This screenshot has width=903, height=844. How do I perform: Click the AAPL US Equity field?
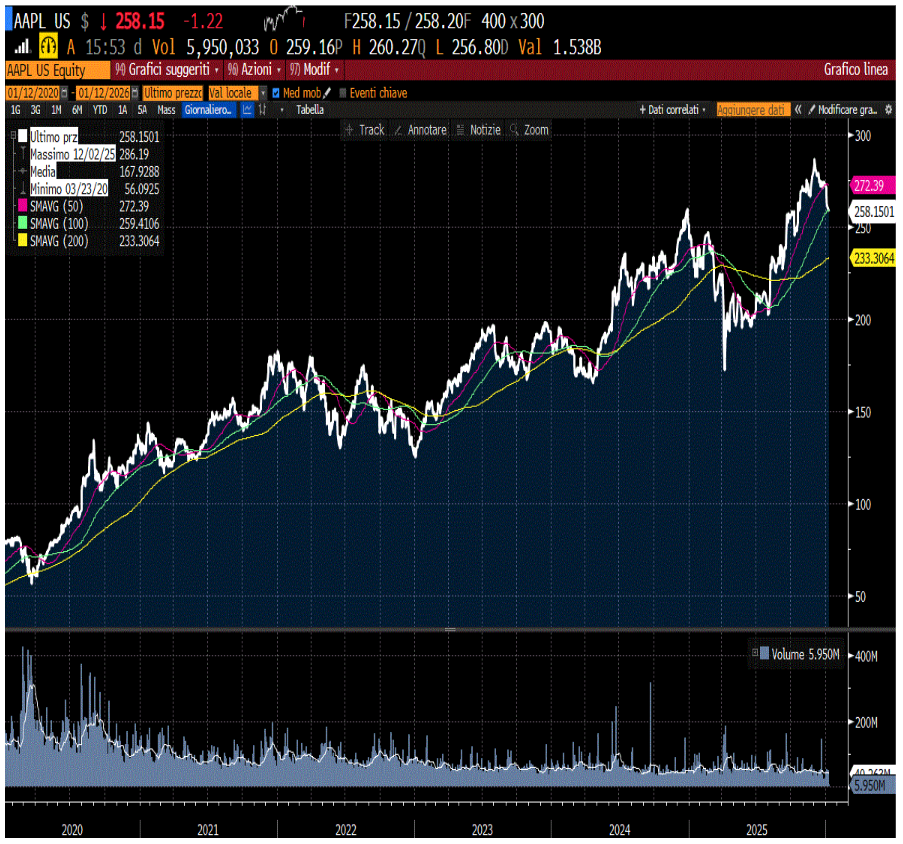click(58, 70)
